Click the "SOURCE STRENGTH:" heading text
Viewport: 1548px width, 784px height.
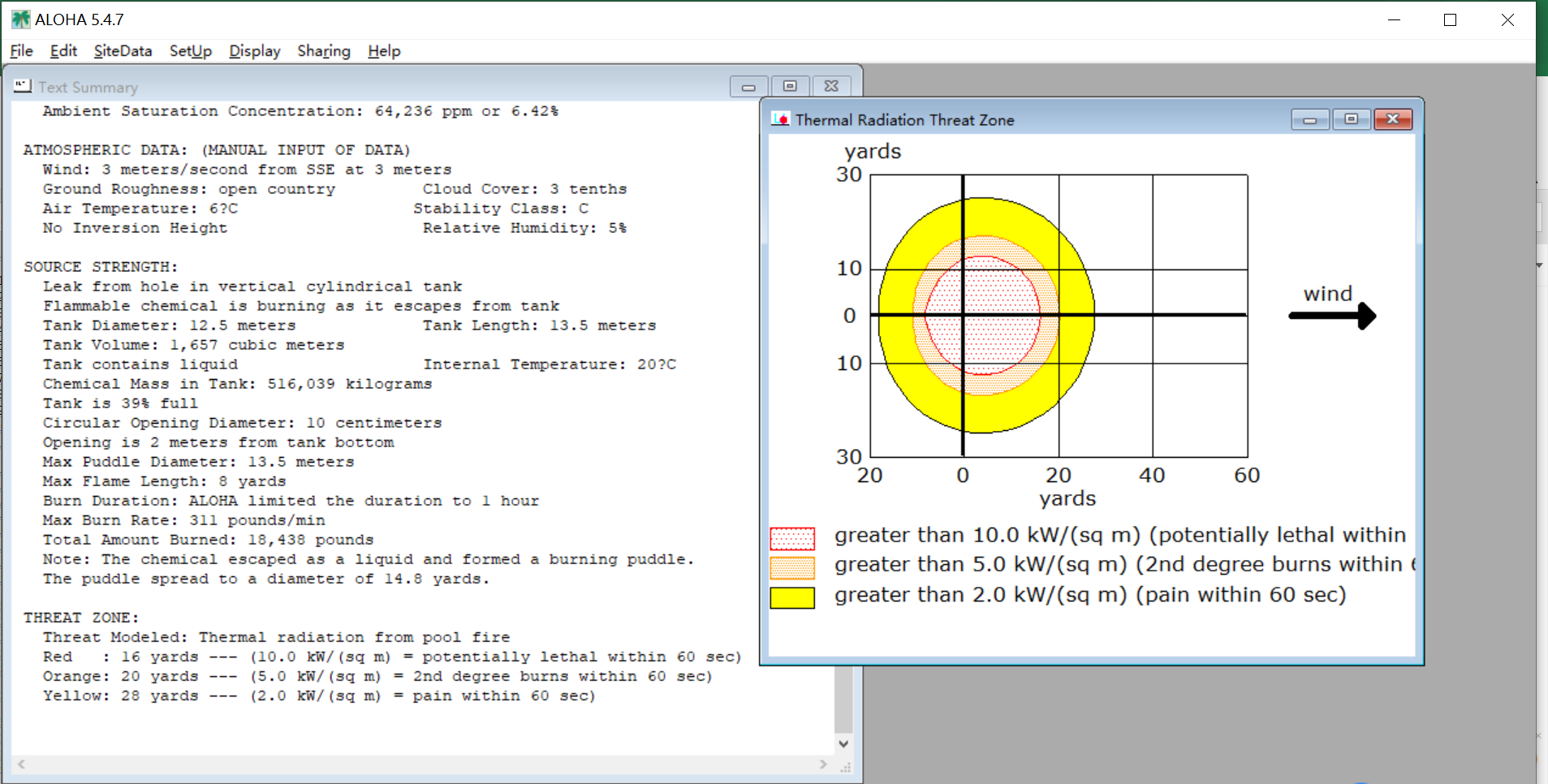click(x=101, y=267)
